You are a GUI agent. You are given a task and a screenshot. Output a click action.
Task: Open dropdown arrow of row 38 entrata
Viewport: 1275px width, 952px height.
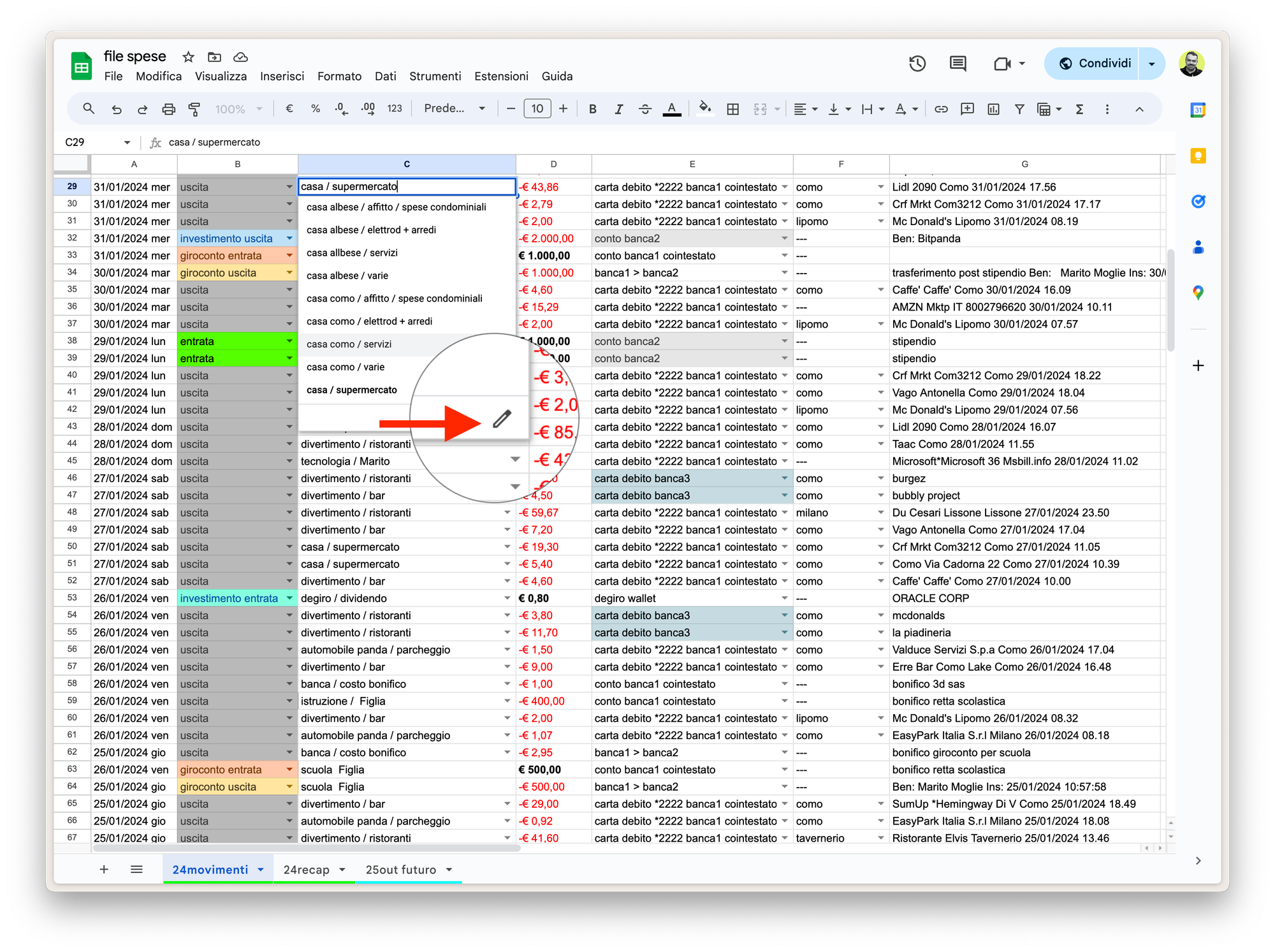[289, 341]
